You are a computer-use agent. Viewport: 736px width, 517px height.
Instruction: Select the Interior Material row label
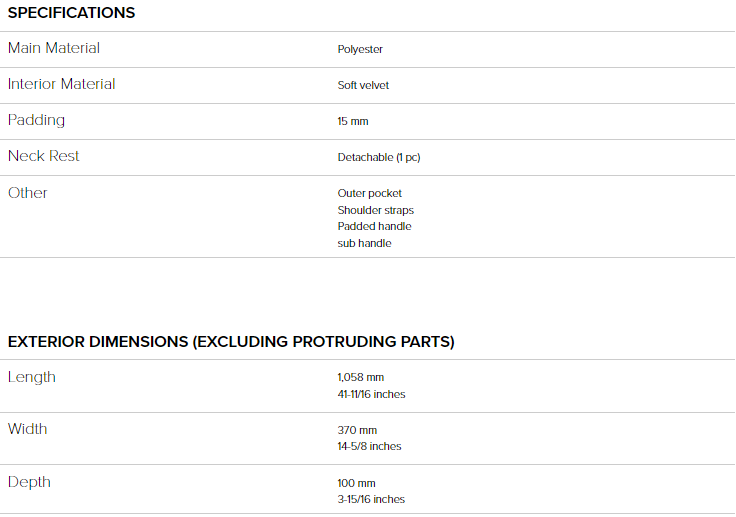point(61,84)
